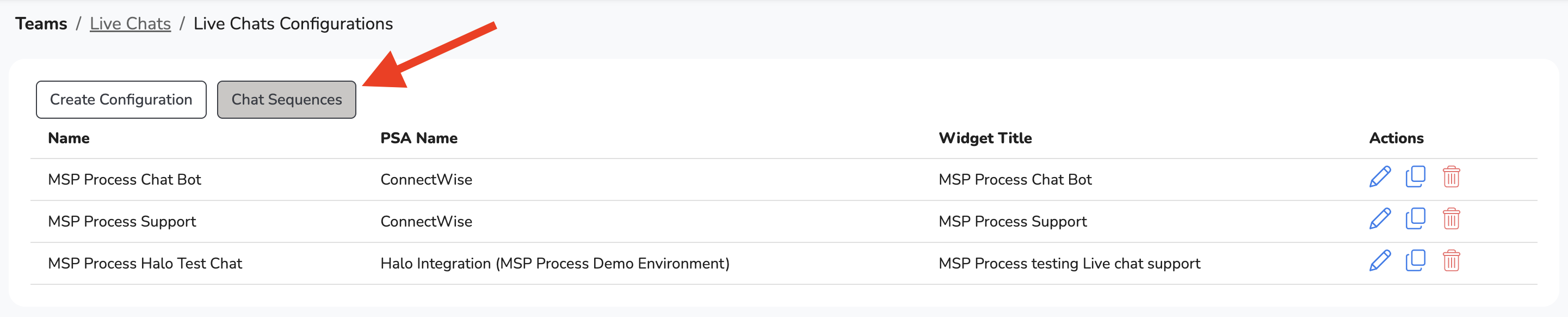Duplicate the MSP Process Chat Bot configuration
Screen dimensions: 1568x317
pyautogui.click(x=1415, y=178)
